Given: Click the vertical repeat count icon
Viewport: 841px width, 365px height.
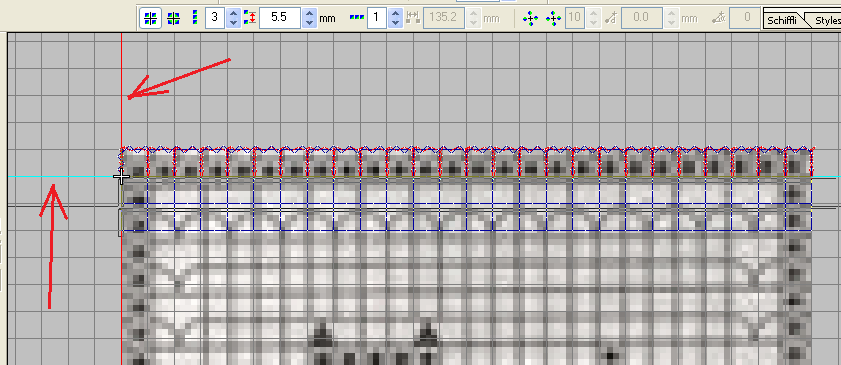Looking at the screenshot, I should tap(195, 18).
